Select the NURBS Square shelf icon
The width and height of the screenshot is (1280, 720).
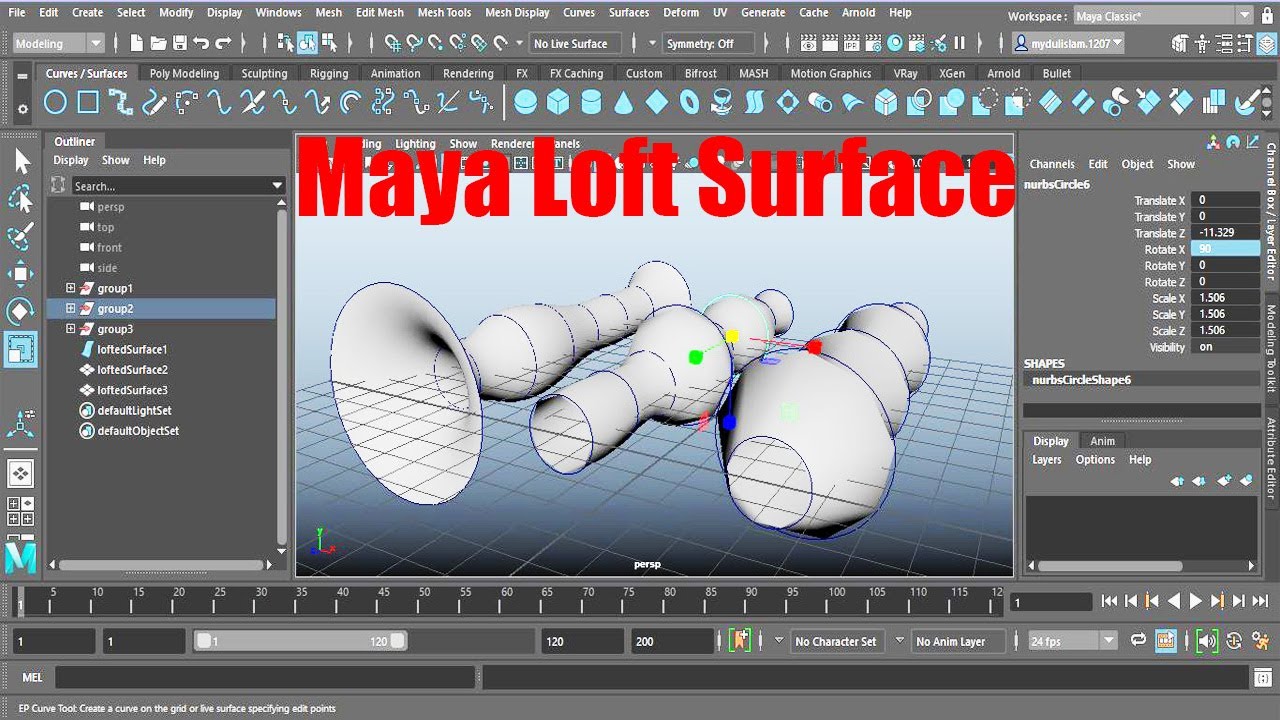click(88, 102)
